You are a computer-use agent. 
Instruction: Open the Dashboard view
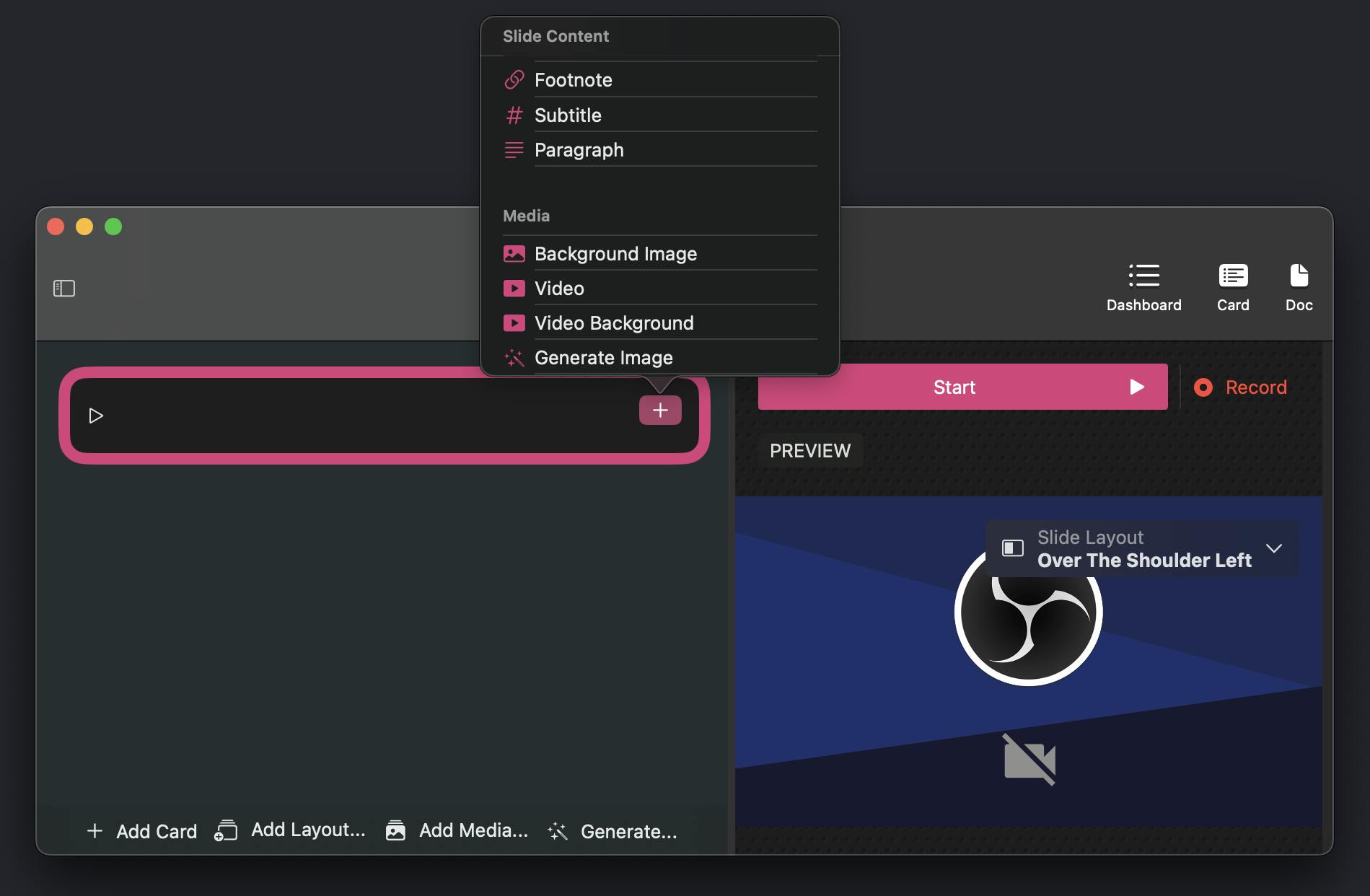(1143, 287)
